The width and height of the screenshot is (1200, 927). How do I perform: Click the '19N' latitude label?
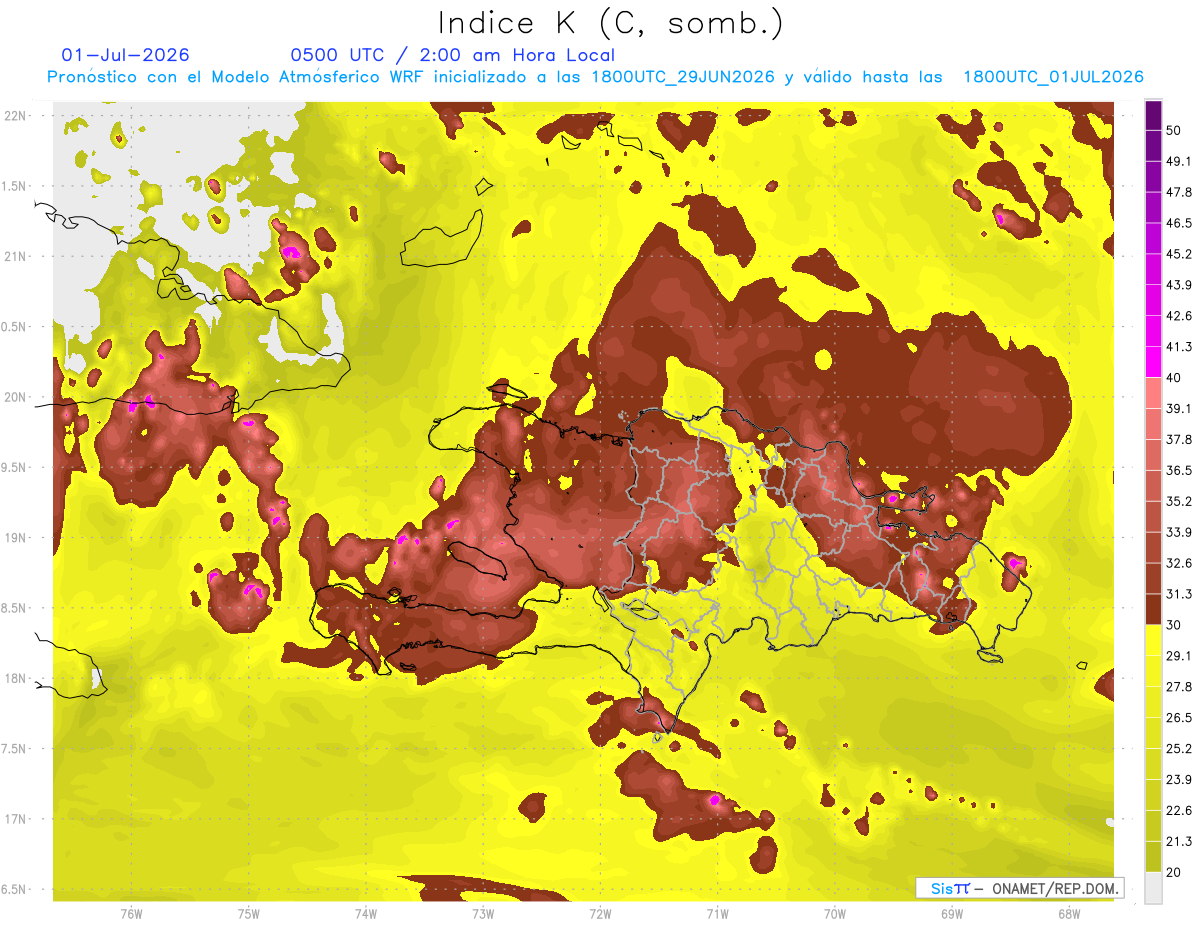point(16,538)
